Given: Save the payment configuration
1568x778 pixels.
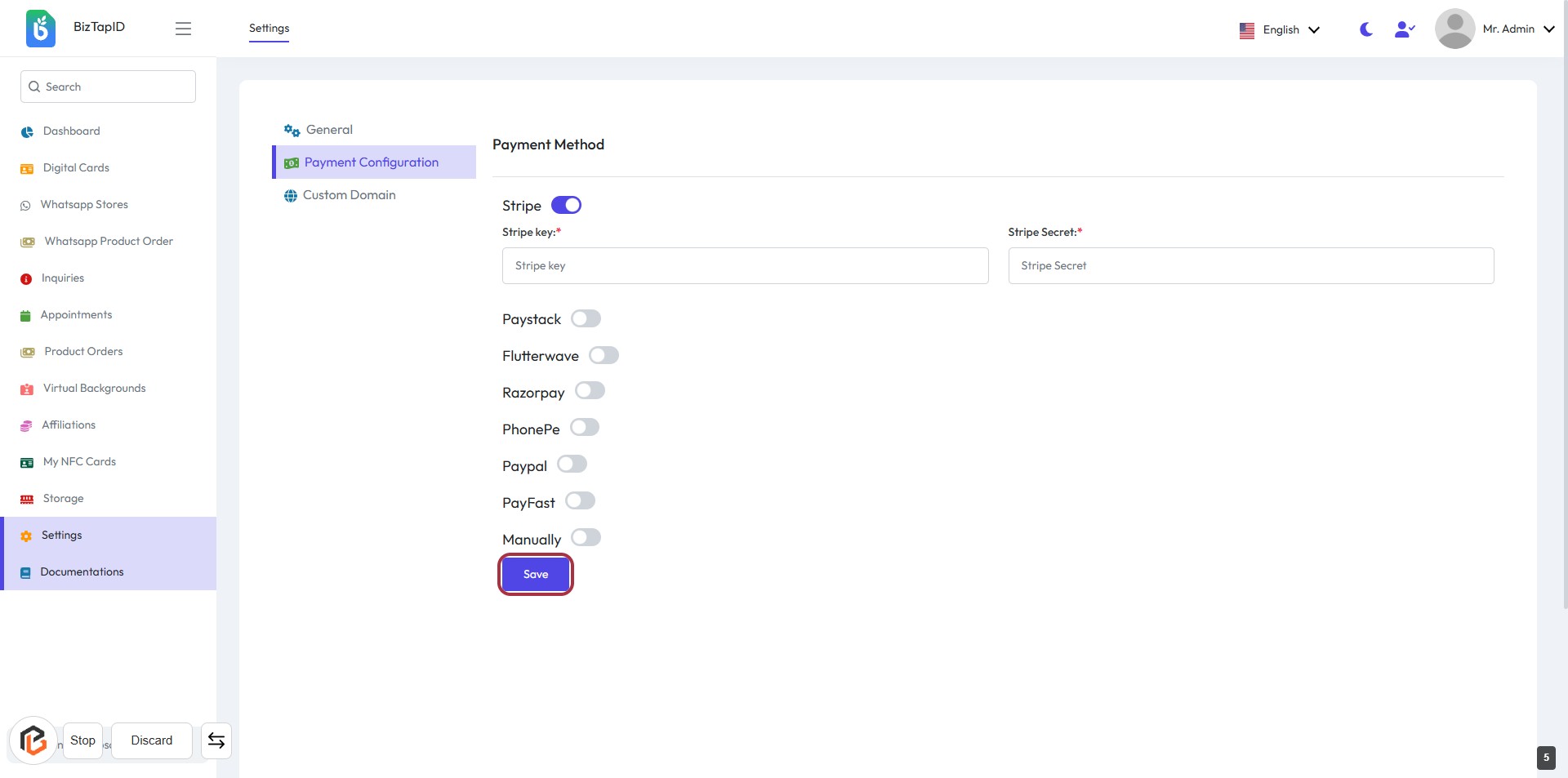Looking at the screenshot, I should pos(536,575).
